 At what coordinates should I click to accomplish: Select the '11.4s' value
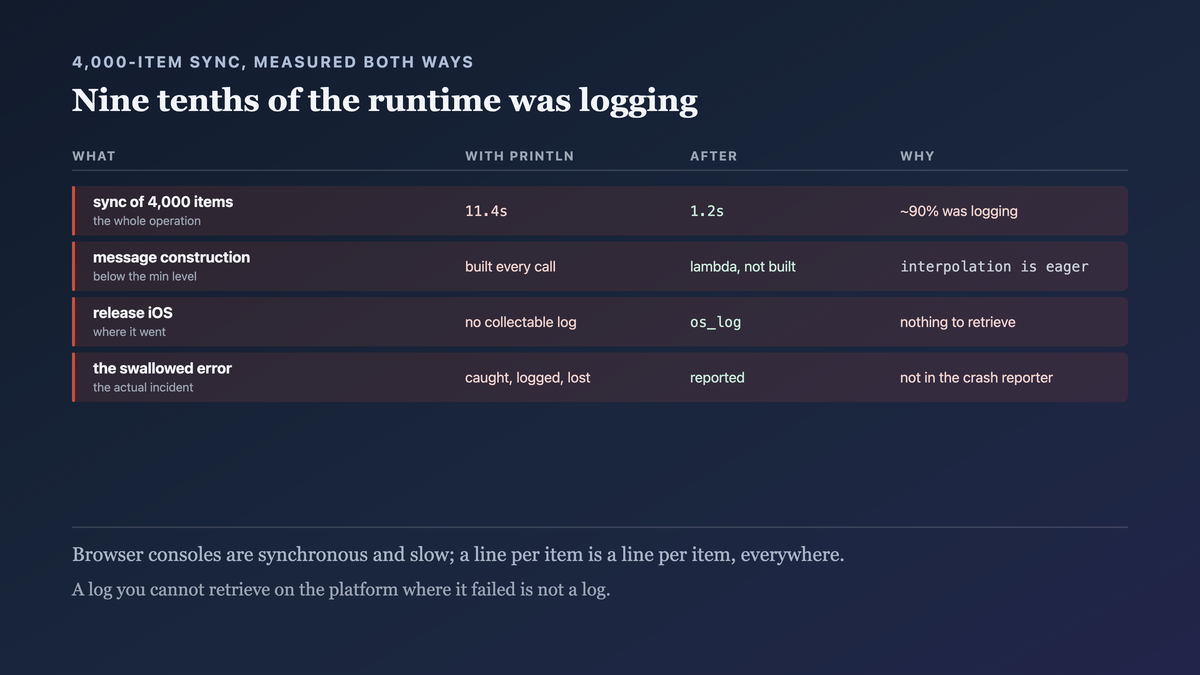coord(486,211)
